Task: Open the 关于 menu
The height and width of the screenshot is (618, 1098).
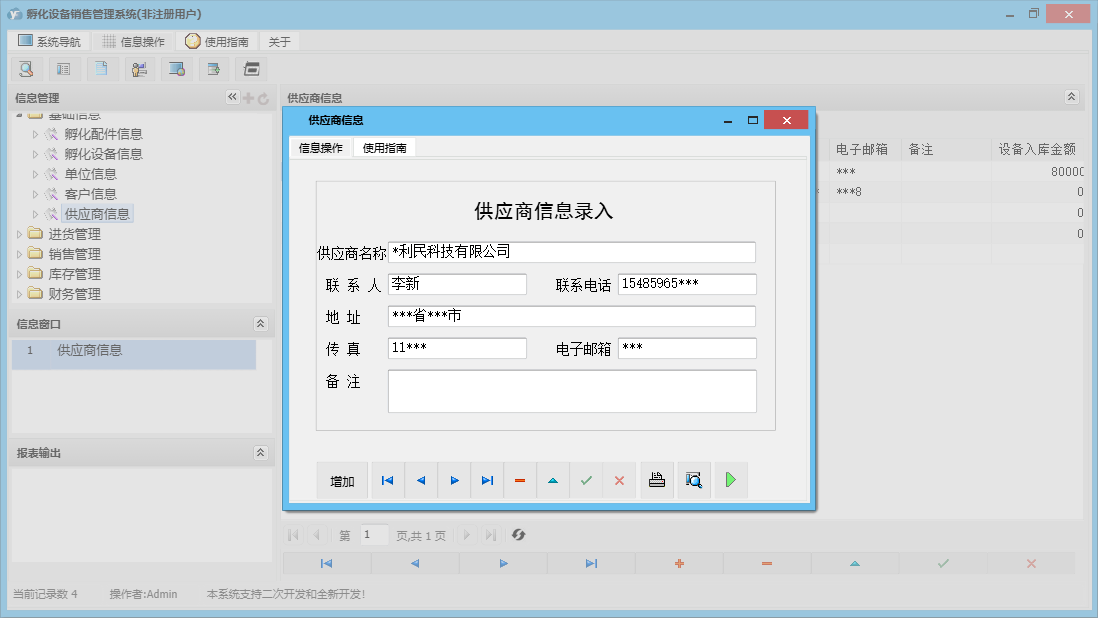Action: pos(278,41)
